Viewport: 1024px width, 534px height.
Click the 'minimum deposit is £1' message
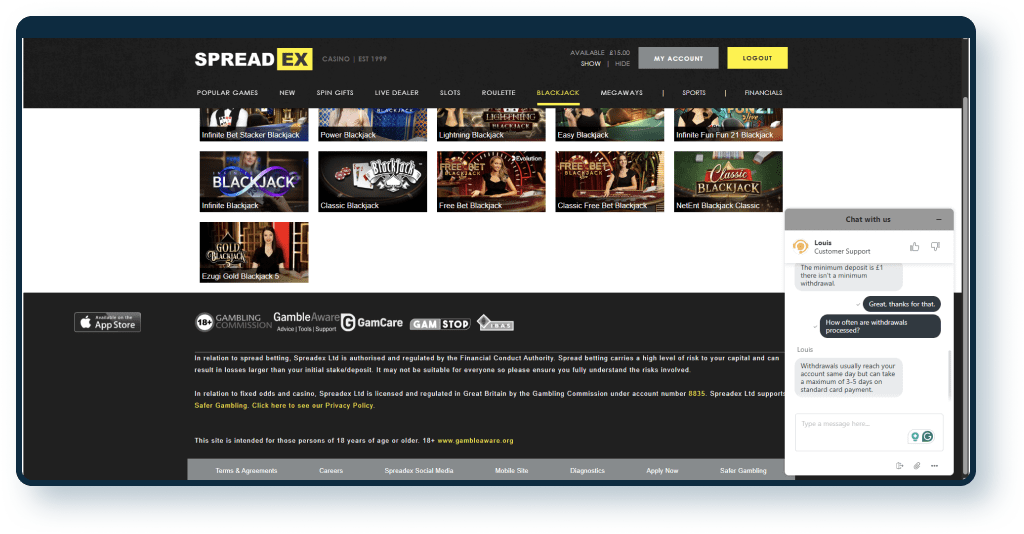[x=848, y=275]
